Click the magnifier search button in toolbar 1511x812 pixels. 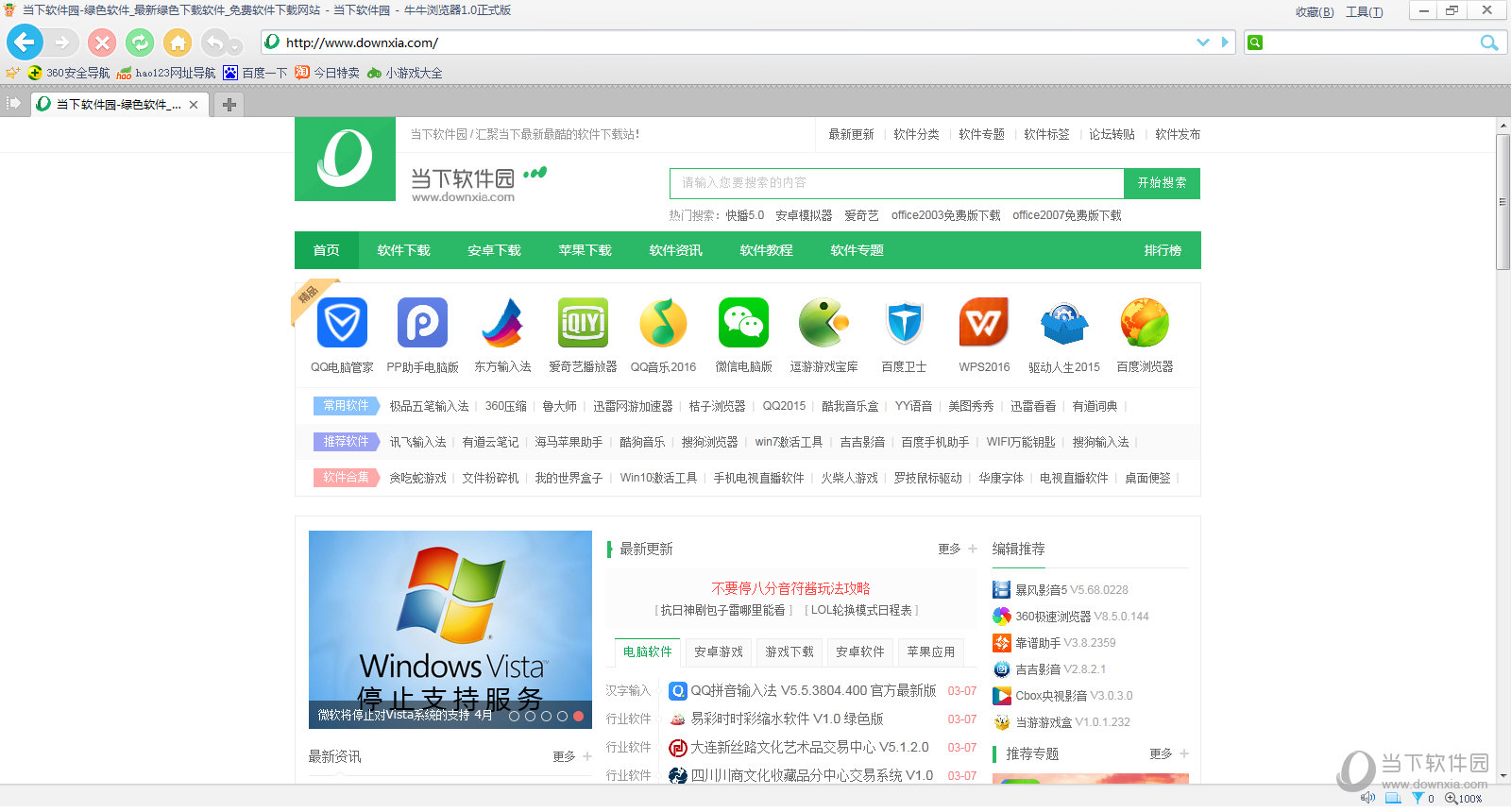[x=1489, y=42]
